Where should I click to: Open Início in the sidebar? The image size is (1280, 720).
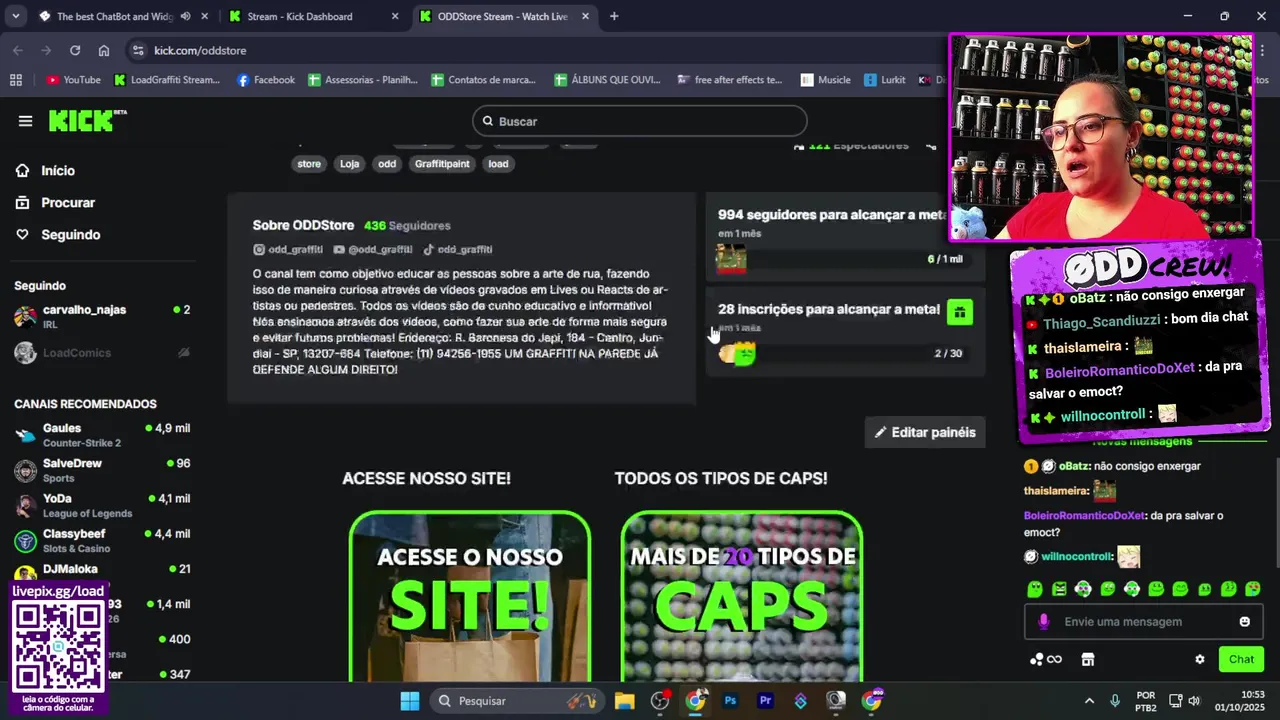coord(58,171)
